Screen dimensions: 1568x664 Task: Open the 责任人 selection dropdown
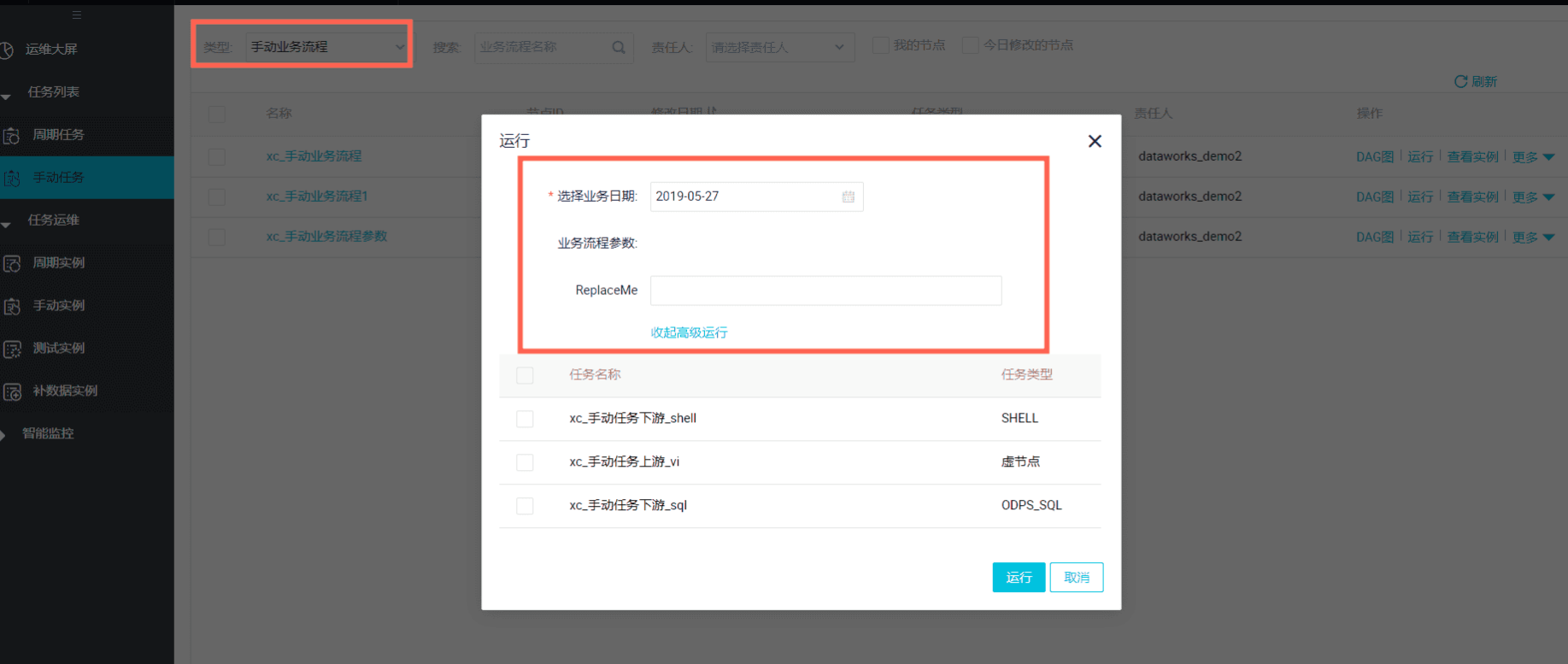point(779,47)
